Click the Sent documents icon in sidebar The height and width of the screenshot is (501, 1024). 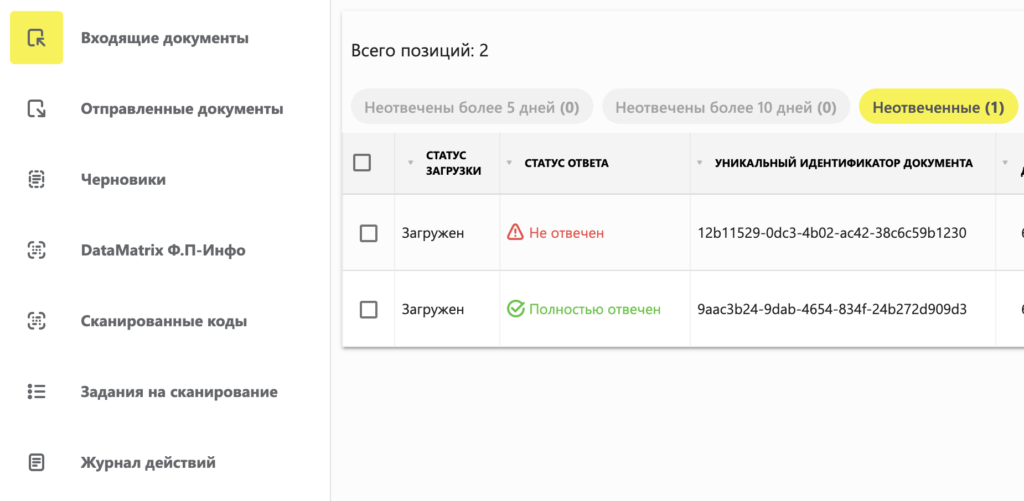[x=36, y=109]
